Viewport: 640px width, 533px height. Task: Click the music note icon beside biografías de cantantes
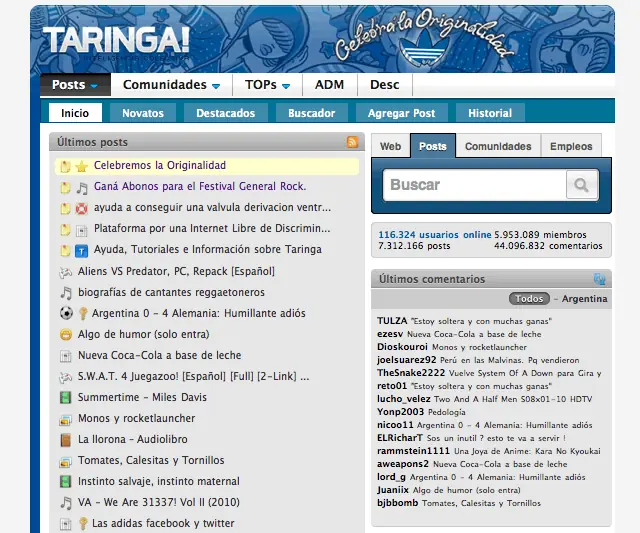coord(66,293)
